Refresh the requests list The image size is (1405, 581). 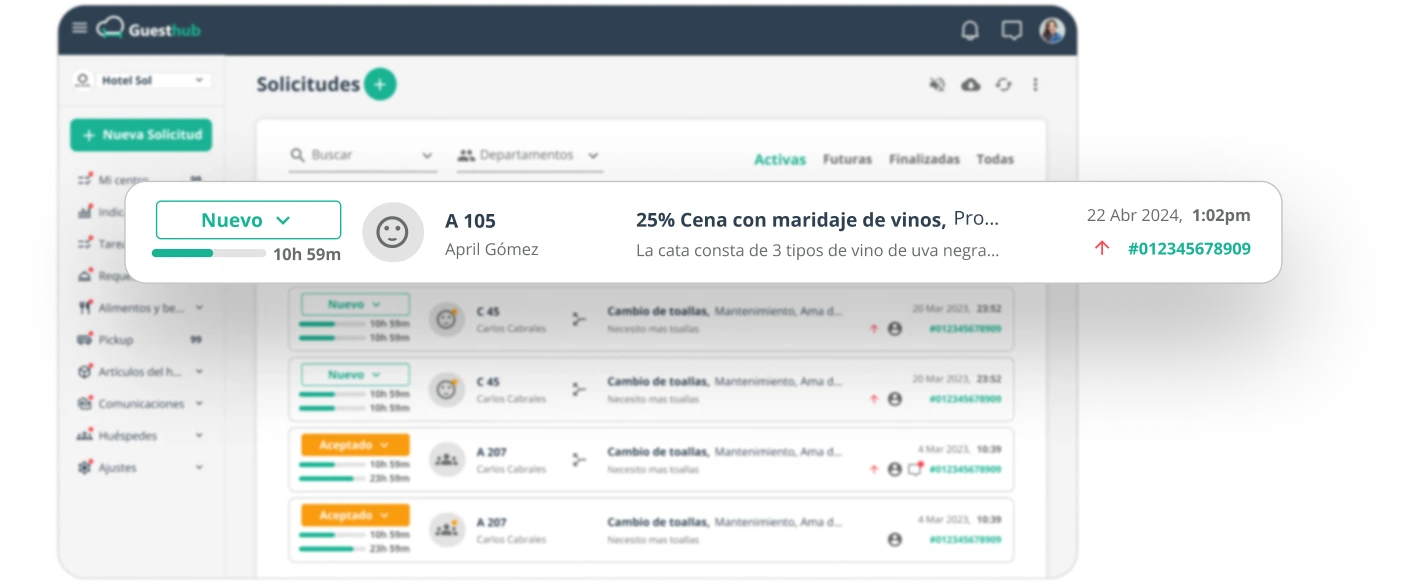[1003, 85]
